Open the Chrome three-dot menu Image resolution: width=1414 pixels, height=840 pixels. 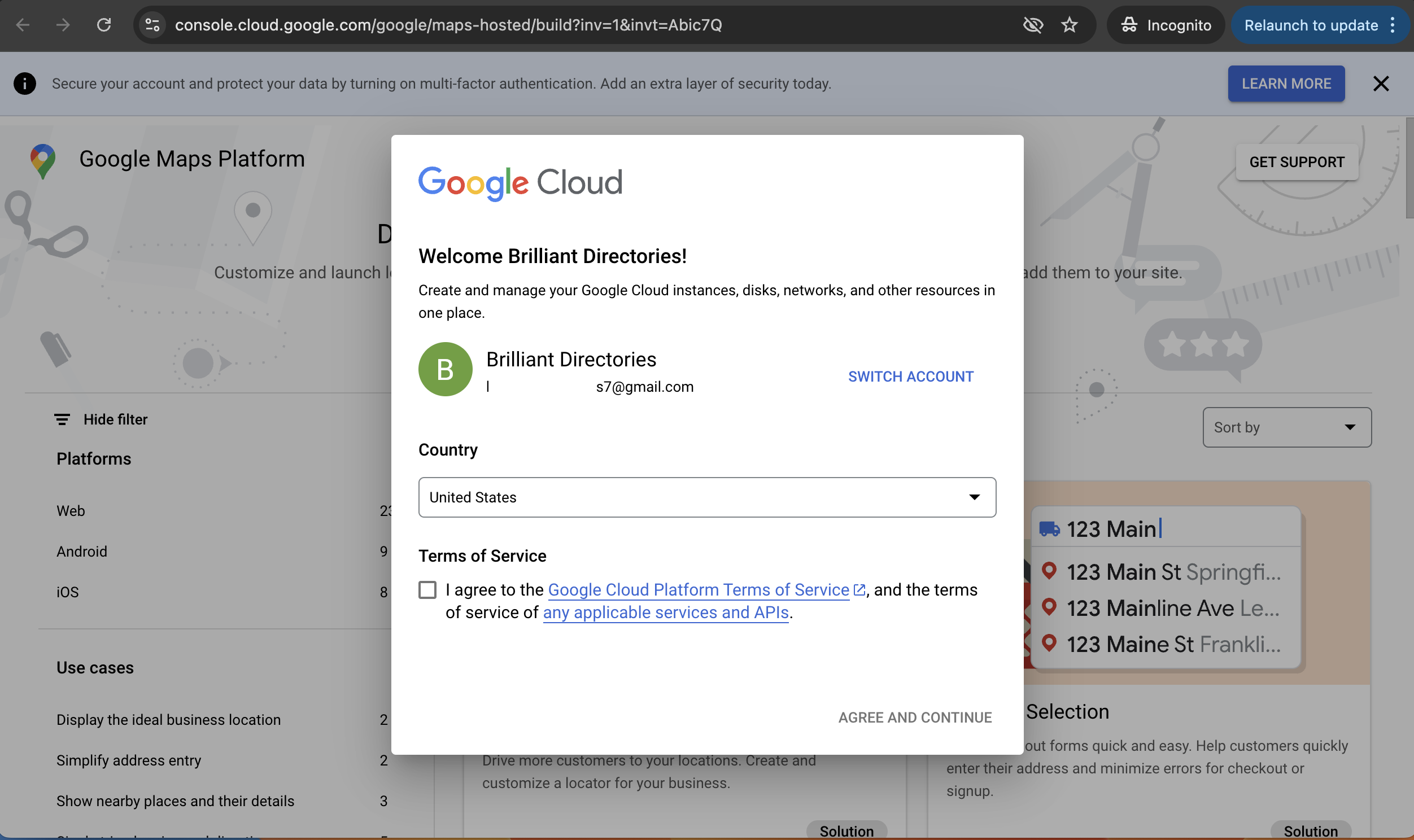[x=1393, y=25]
